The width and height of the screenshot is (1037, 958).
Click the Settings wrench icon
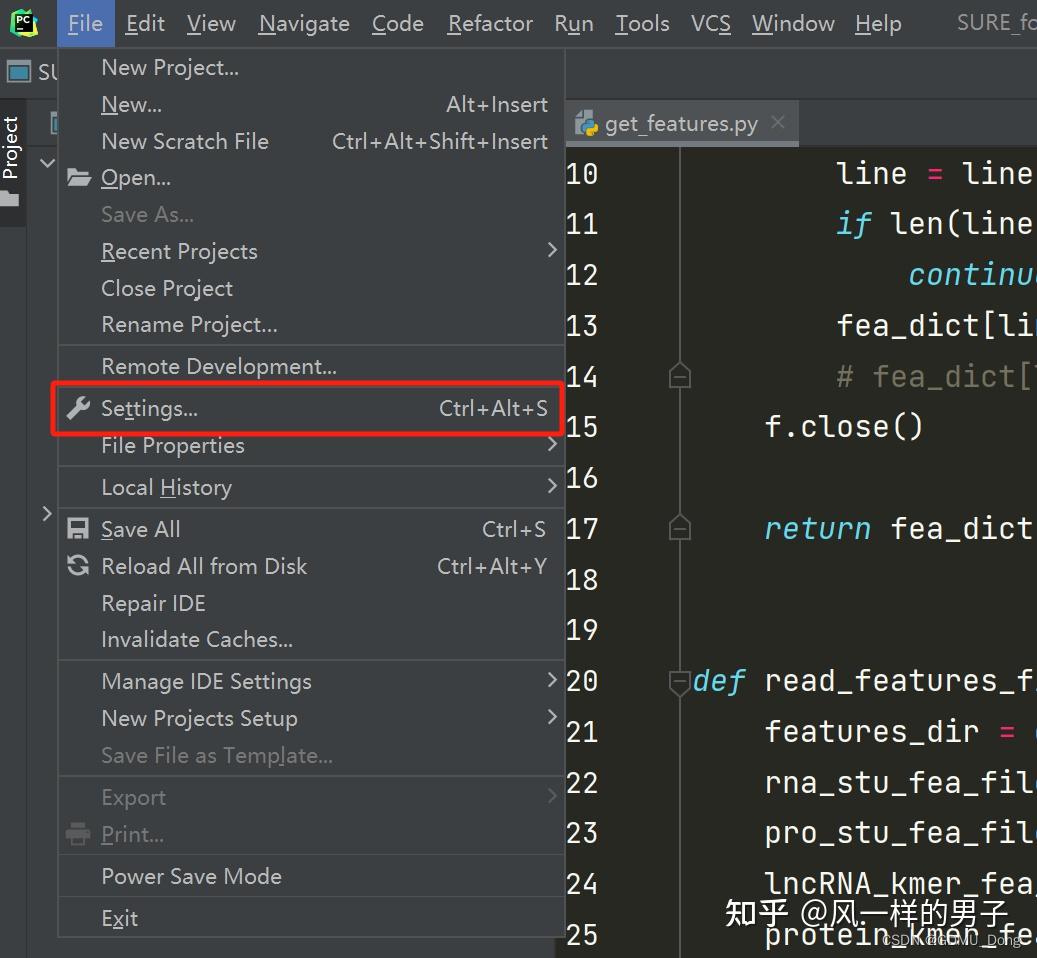pyautogui.click(x=78, y=408)
